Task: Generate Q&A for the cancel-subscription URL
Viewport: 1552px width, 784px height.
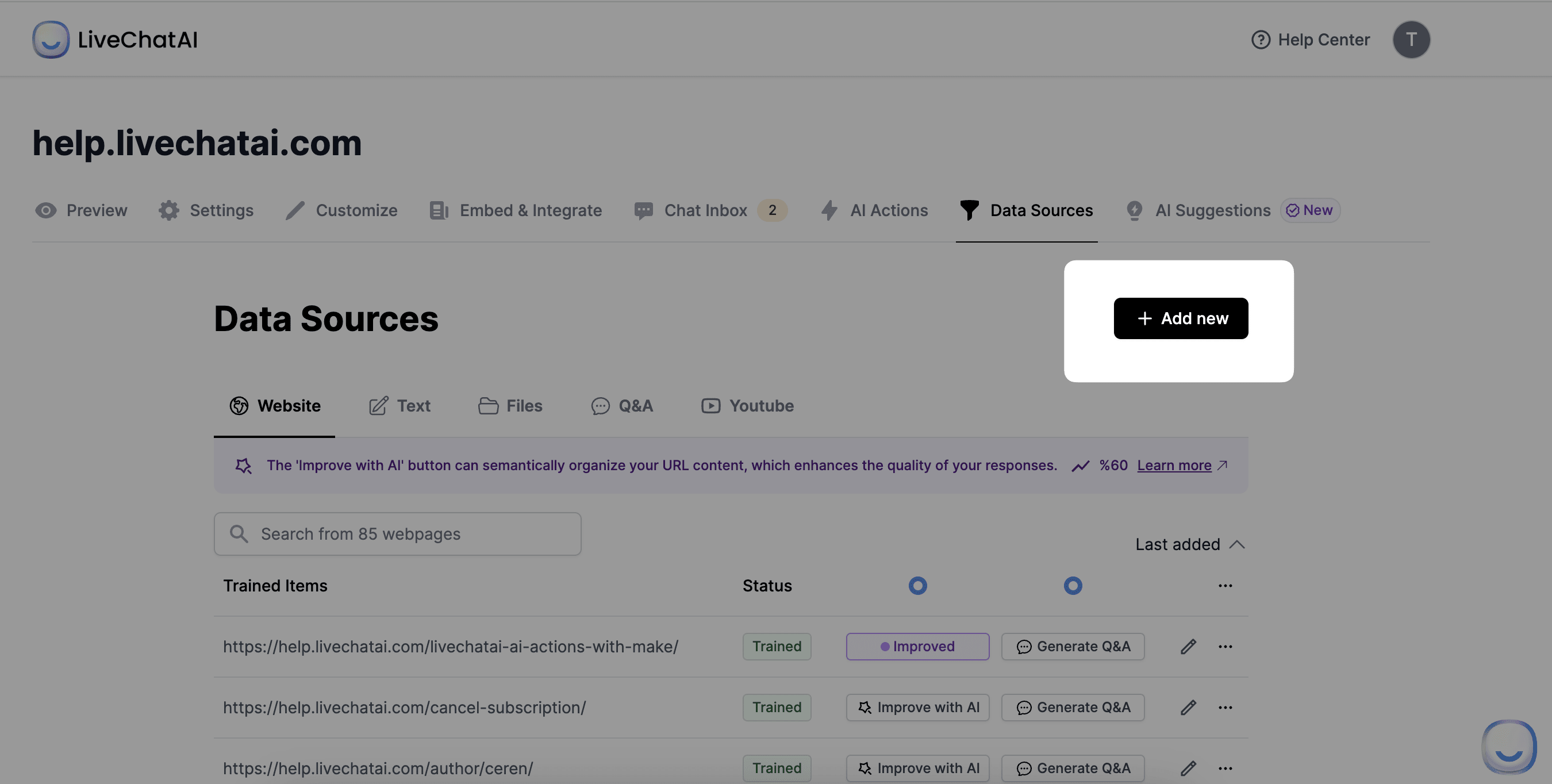Action: tap(1073, 708)
